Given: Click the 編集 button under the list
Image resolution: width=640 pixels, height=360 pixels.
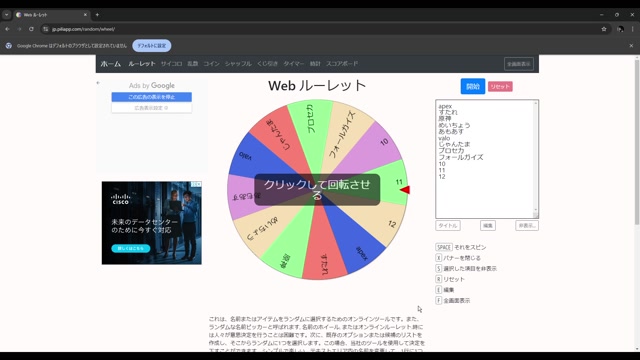Looking at the screenshot, I should click(x=488, y=225).
